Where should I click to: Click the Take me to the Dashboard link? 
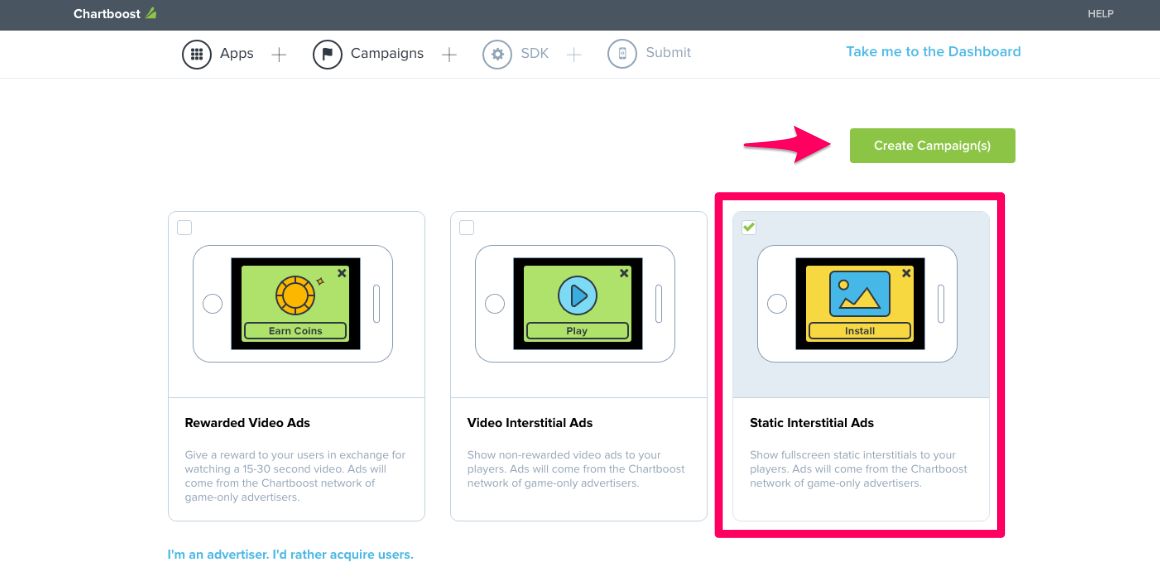pos(933,51)
